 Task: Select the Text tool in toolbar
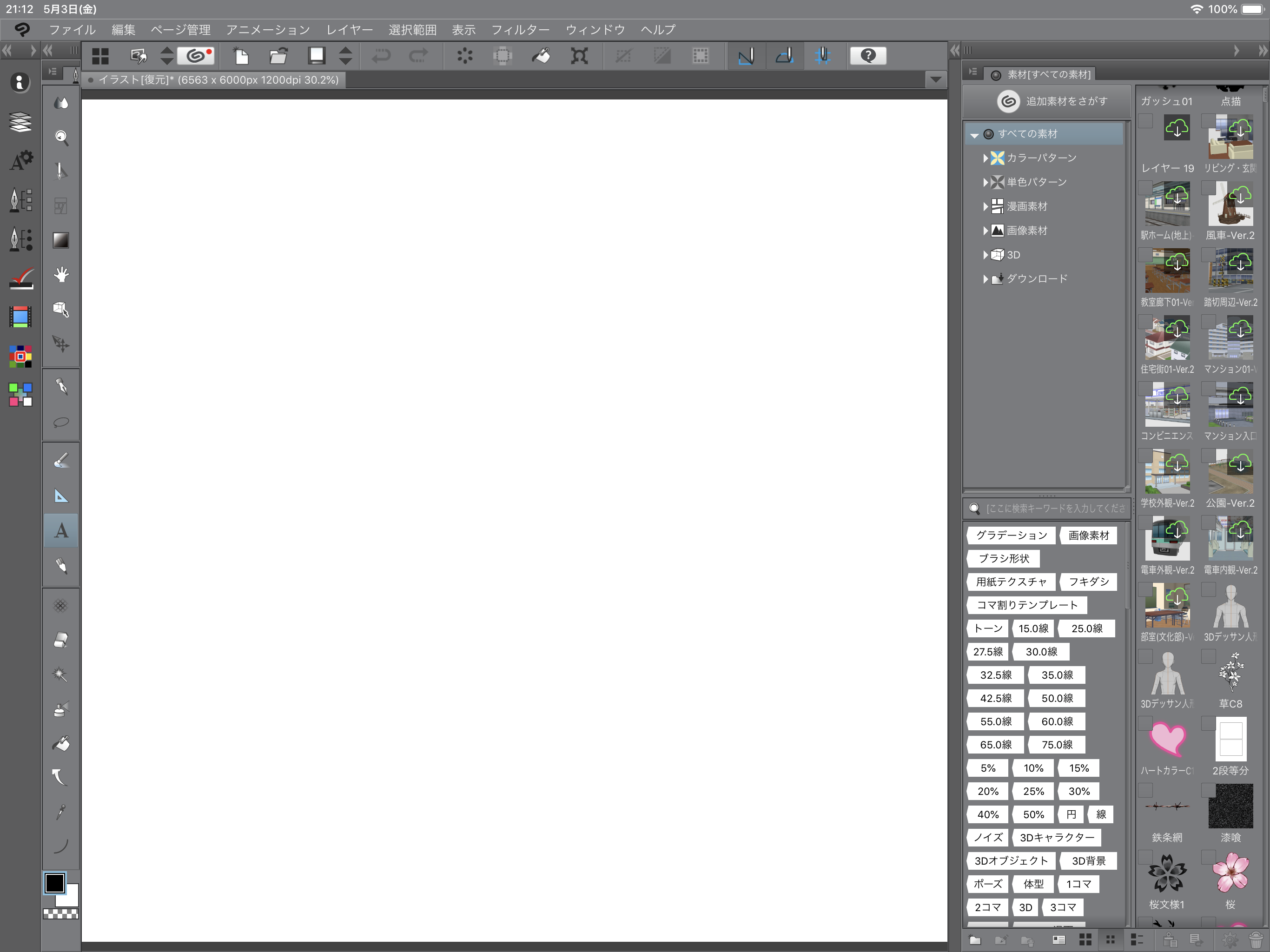click(x=61, y=530)
